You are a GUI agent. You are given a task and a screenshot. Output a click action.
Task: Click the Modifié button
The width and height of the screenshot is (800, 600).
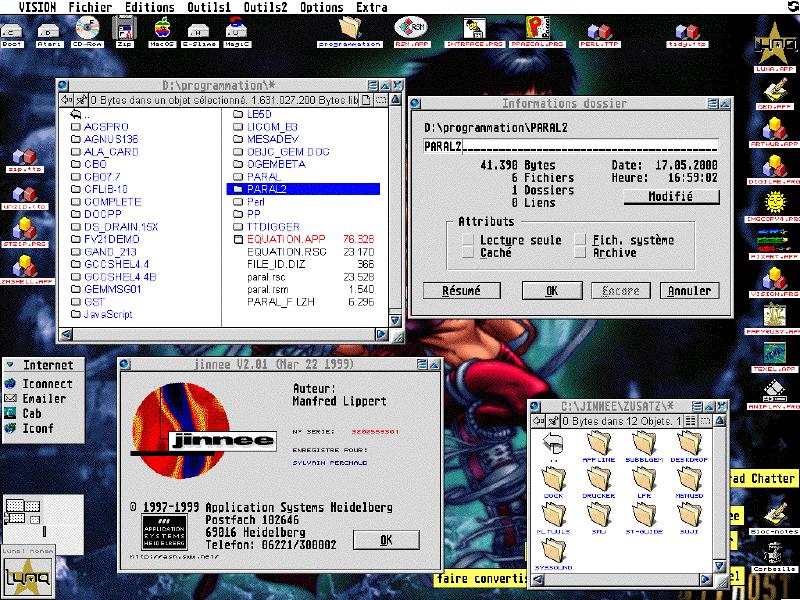point(671,196)
